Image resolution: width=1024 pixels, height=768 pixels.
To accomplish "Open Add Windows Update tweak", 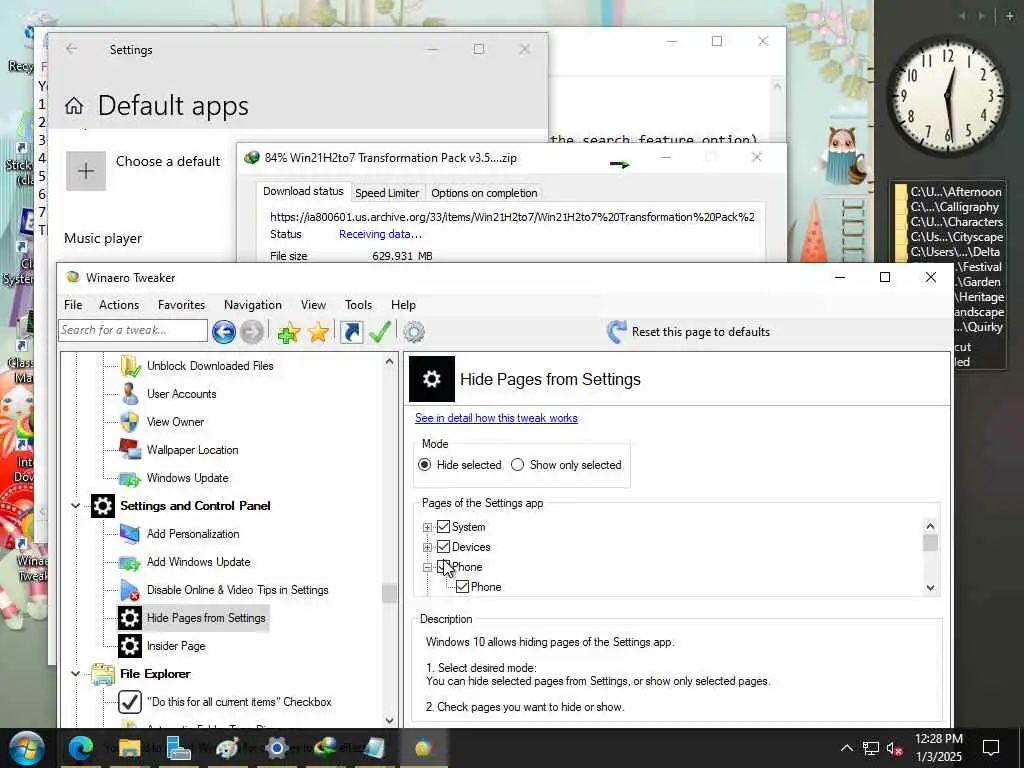I will [x=199, y=562].
